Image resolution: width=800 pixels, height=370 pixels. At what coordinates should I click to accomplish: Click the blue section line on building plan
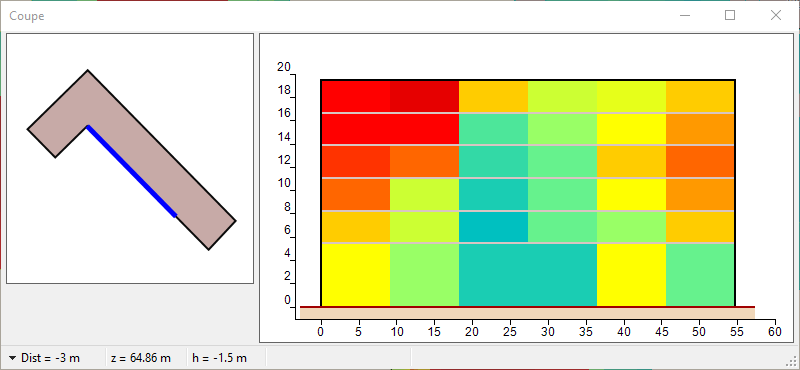132,171
